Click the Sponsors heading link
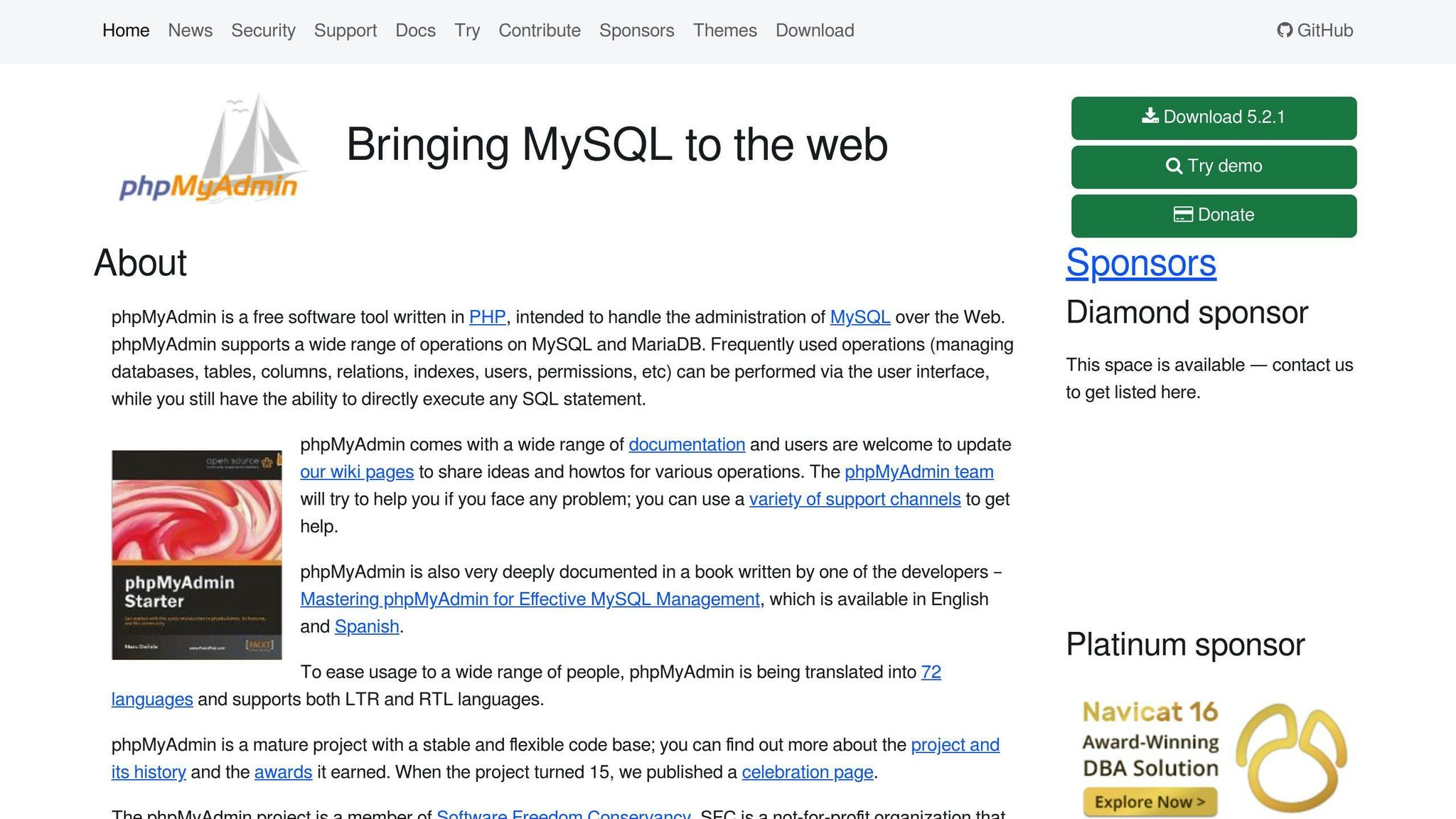Image resolution: width=1456 pixels, height=819 pixels. tap(1140, 263)
